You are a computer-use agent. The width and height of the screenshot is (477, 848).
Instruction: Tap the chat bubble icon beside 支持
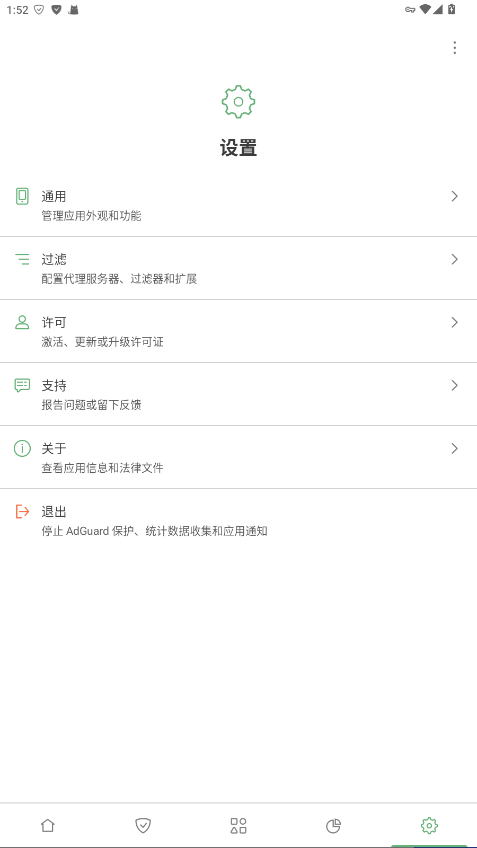(22, 386)
